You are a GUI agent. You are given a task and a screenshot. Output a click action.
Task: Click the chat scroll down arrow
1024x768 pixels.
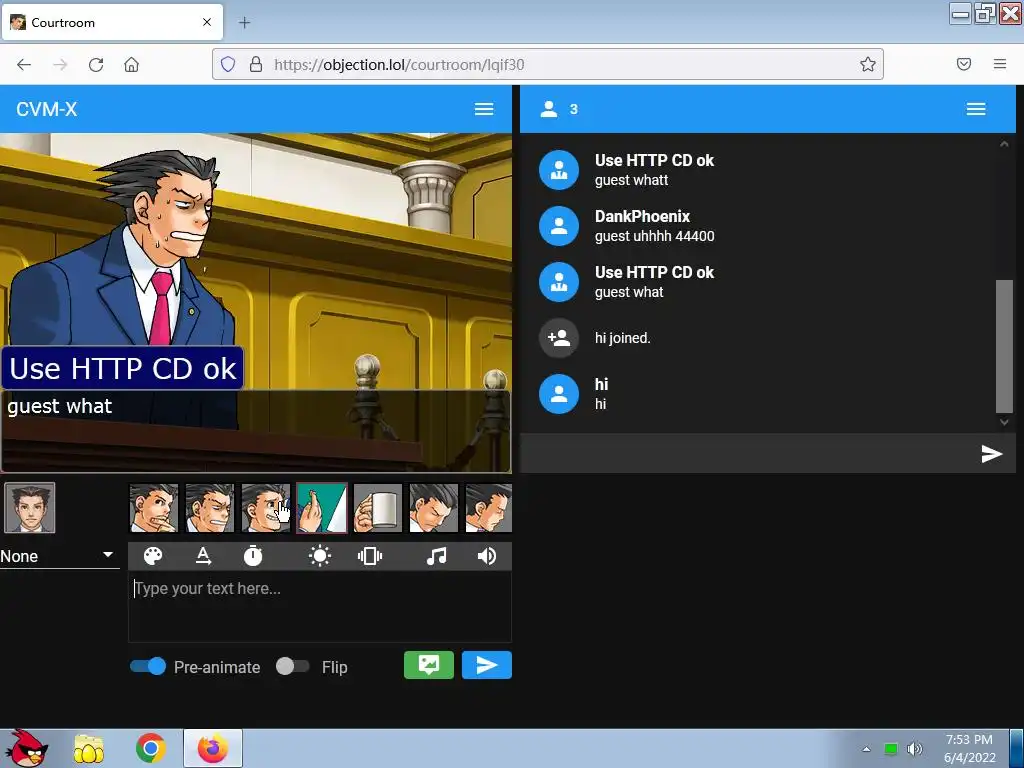1004,423
